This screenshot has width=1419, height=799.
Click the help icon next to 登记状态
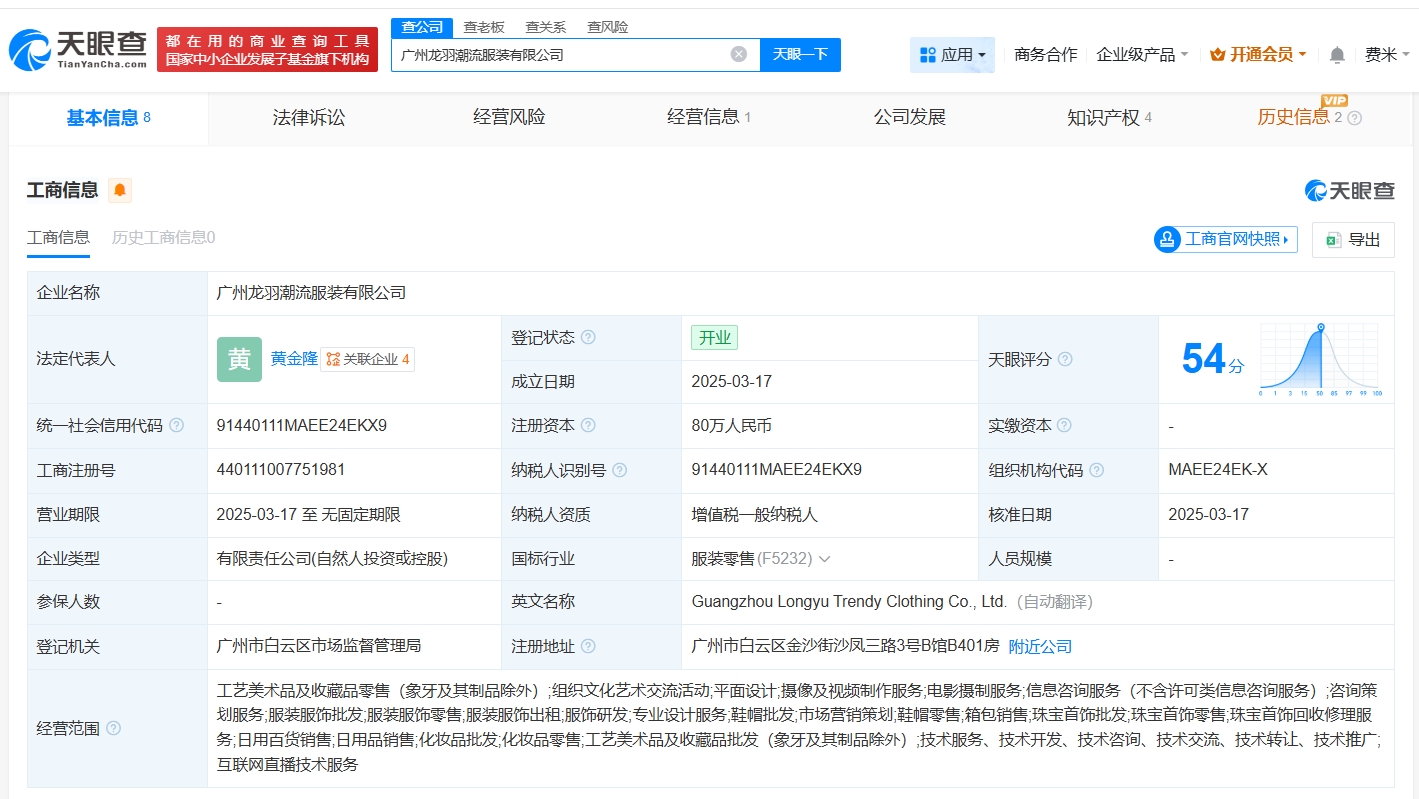click(x=588, y=338)
